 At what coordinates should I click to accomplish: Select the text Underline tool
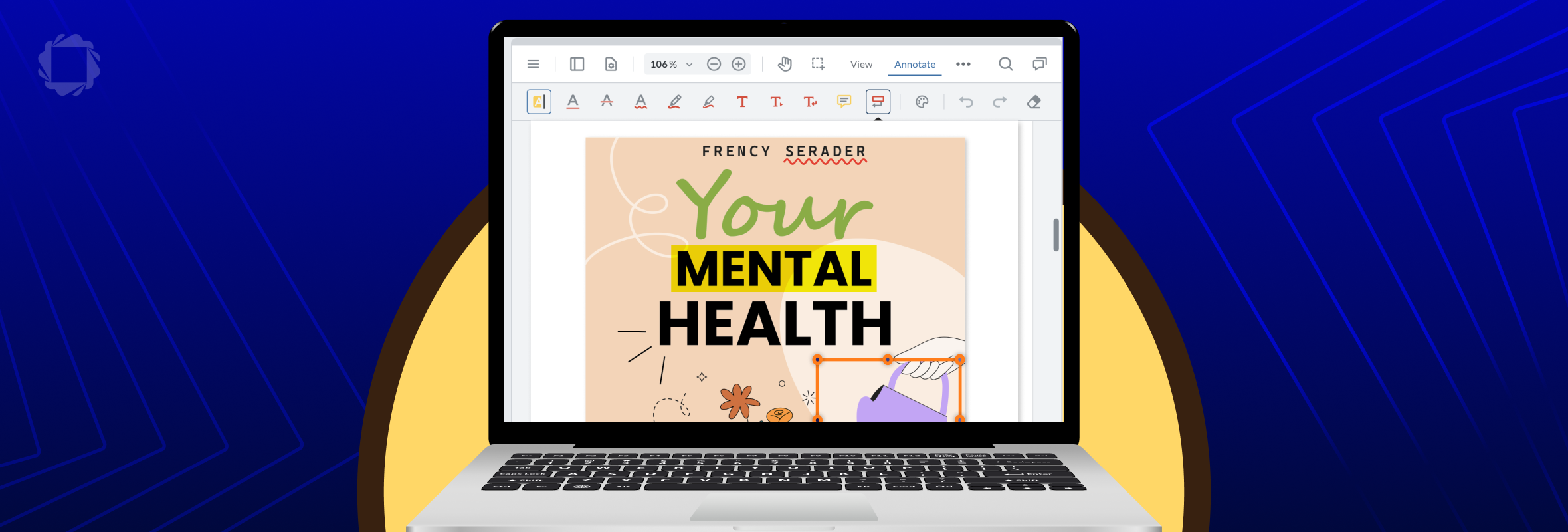click(x=573, y=102)
